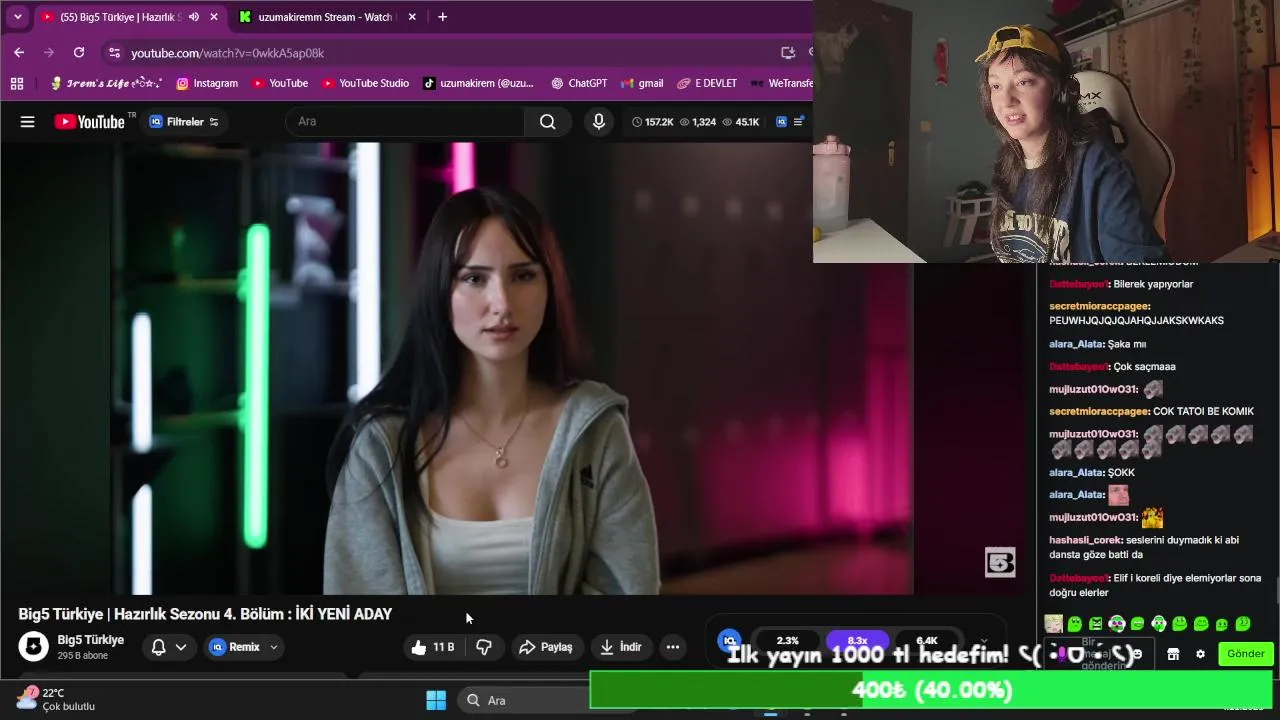This screenshot has height=720, width=1280.
Task: View site information for youtube.com
Action: (x=114, y=53)
